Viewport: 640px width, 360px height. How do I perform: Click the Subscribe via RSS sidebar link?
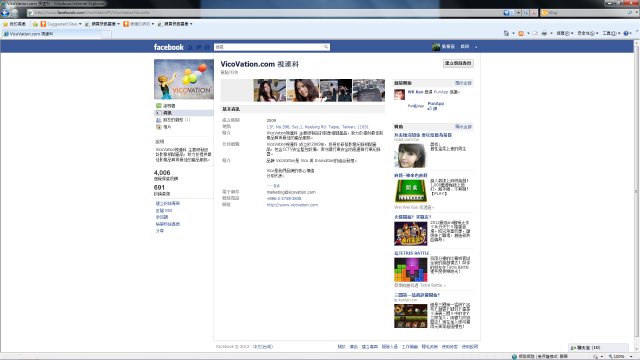164,211
